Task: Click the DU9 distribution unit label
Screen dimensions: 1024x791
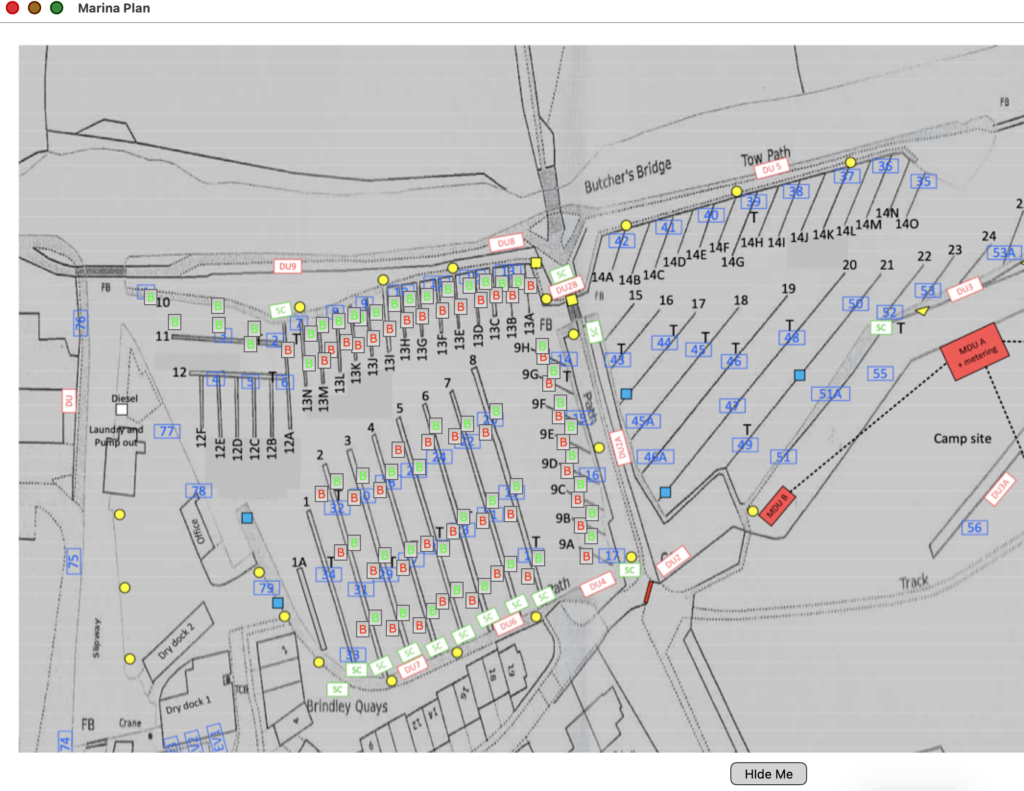Action: [288, 266]
